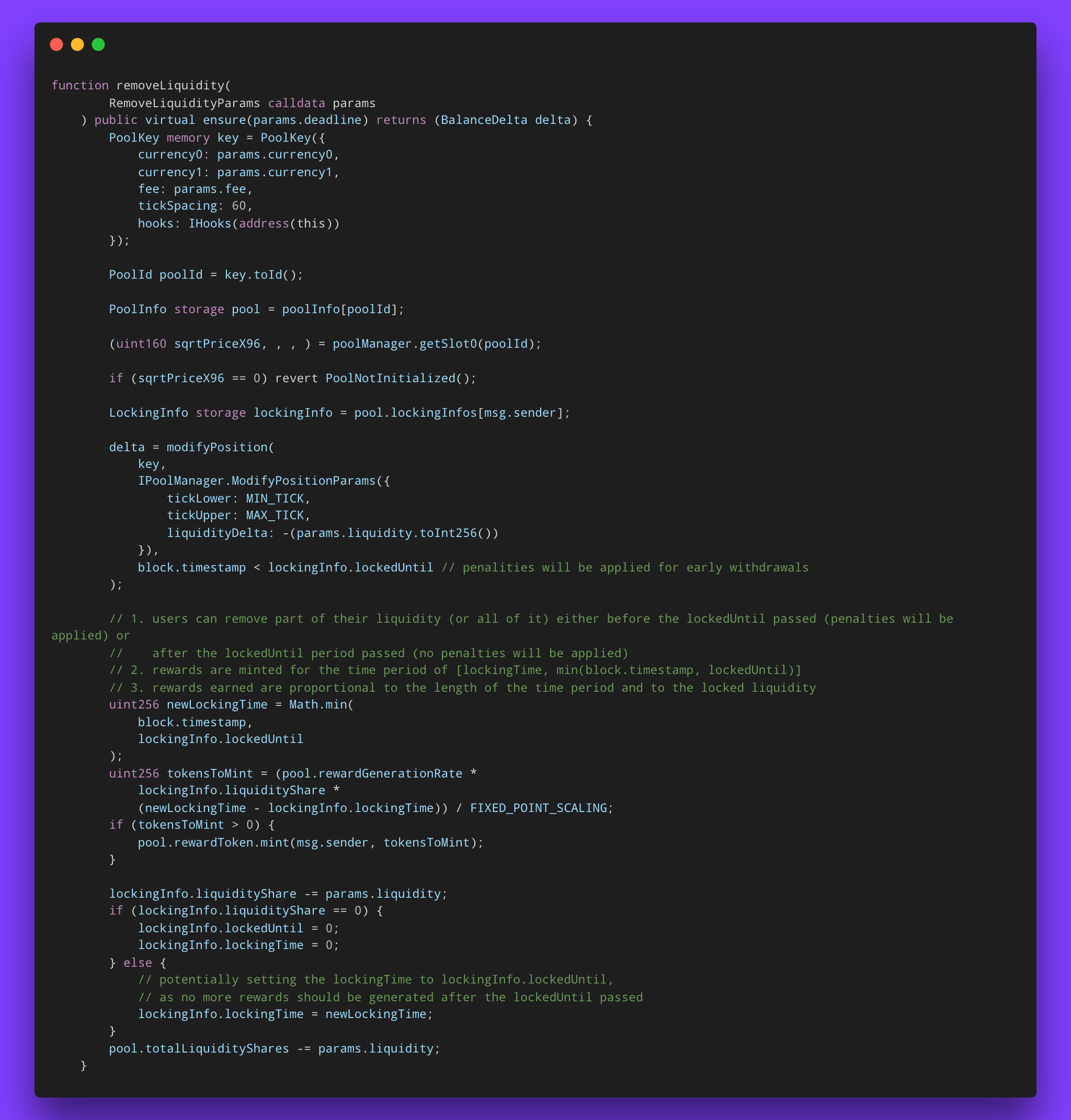Click 'poolManager.getSlot0(poolId)' call
The image size is (1071, 1120).
(434, 344)
